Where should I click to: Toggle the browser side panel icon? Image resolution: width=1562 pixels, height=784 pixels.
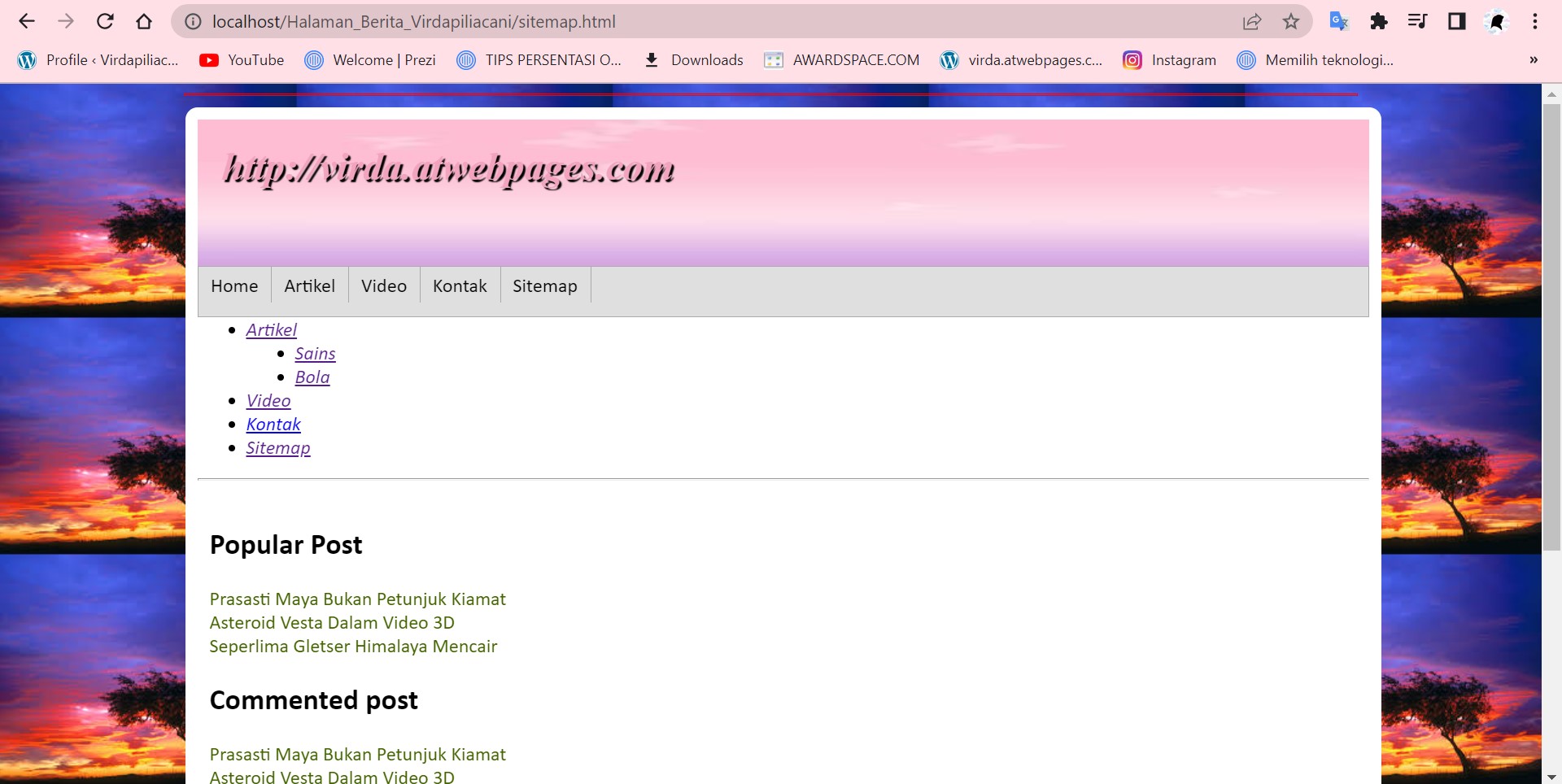pos(1456,22)
